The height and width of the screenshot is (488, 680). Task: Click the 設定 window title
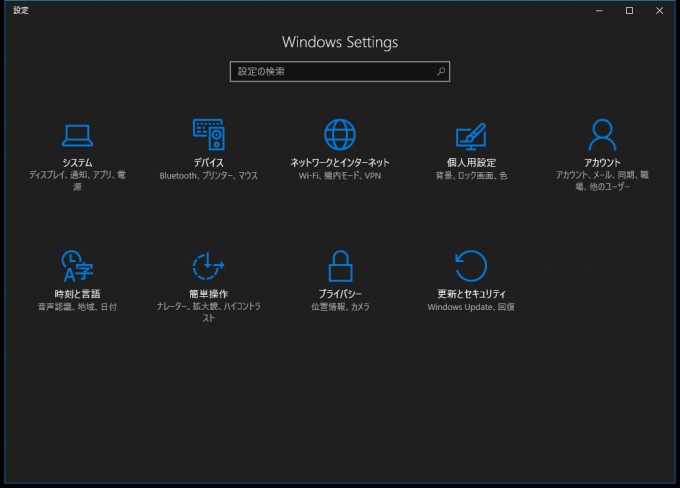point(21,10)
